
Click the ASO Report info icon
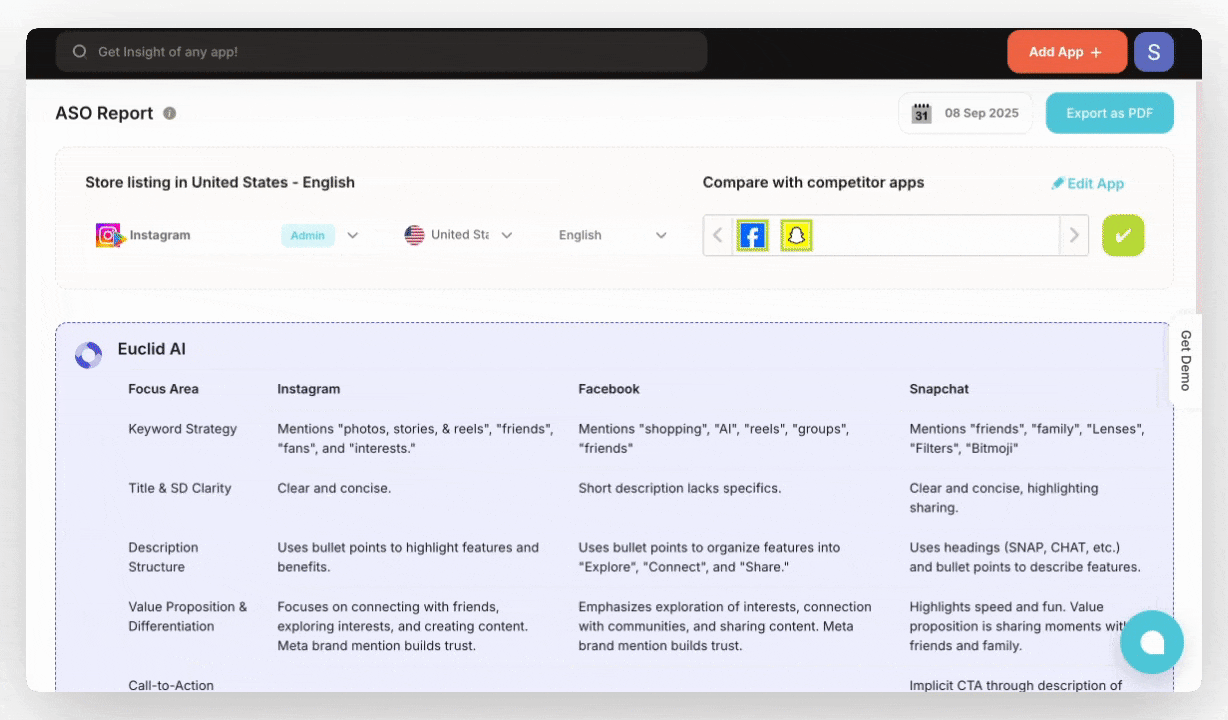(170, 113)
